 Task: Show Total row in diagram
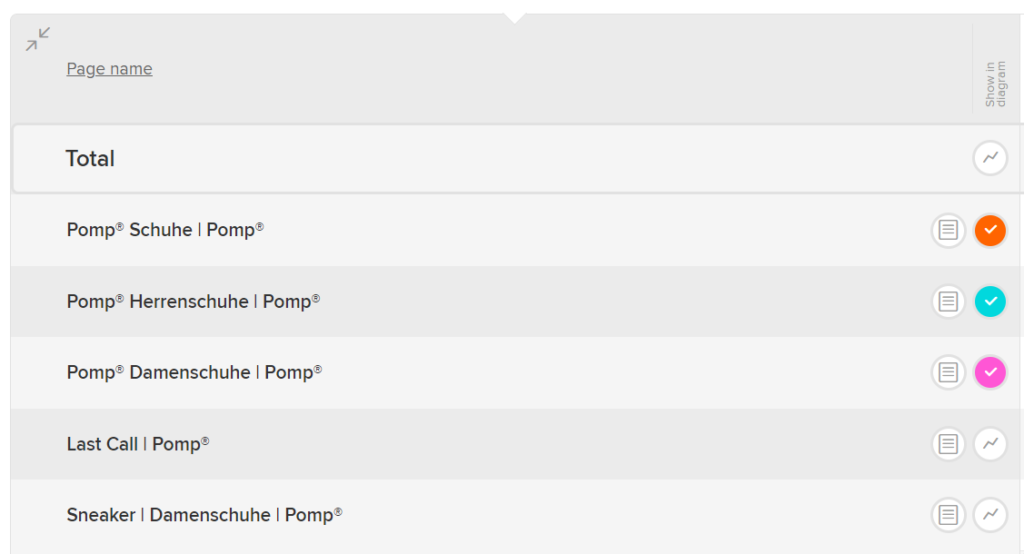990,158
